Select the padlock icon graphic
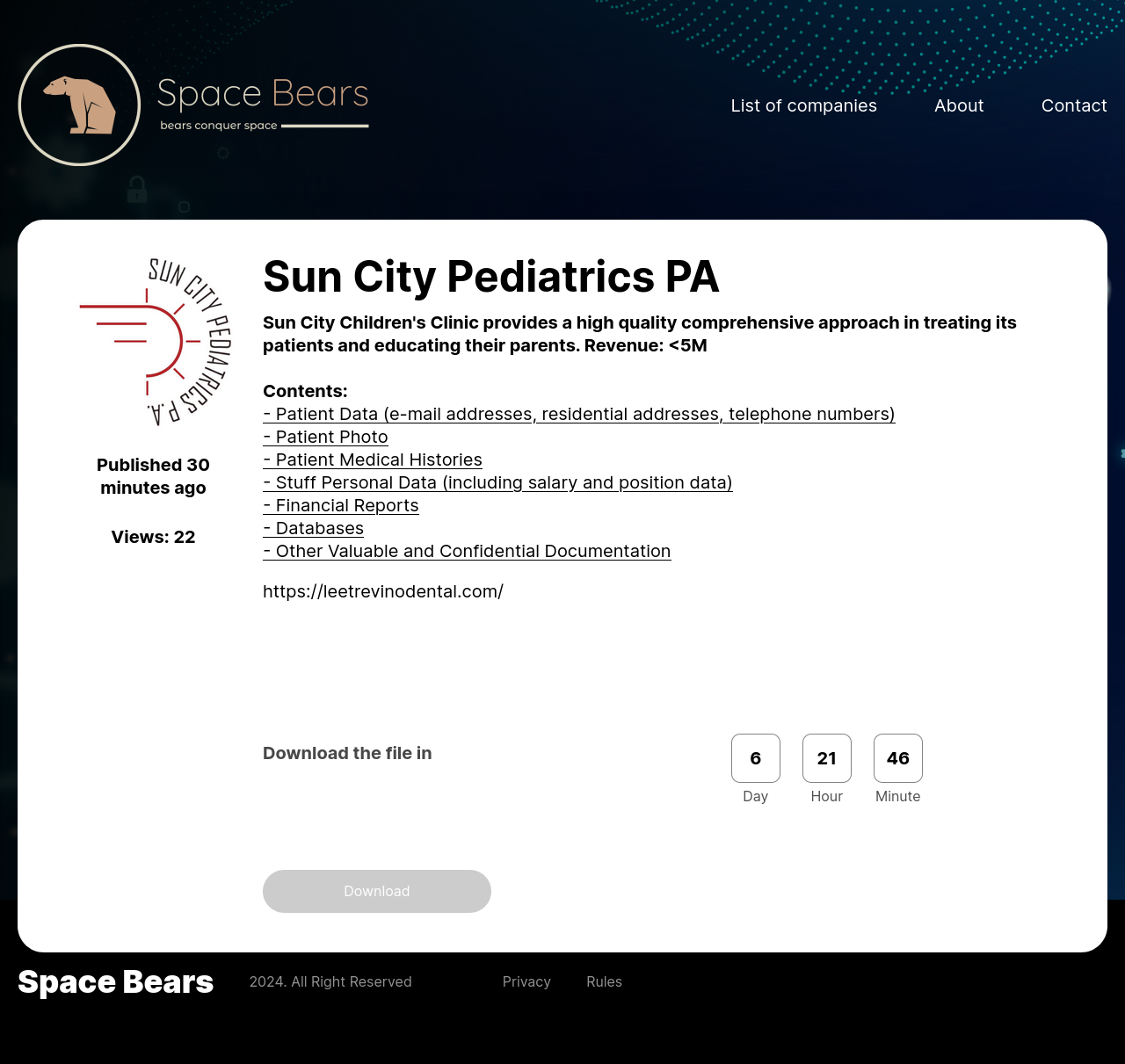The height and width of the screenshot is (1064, 1125). (136, 189)
